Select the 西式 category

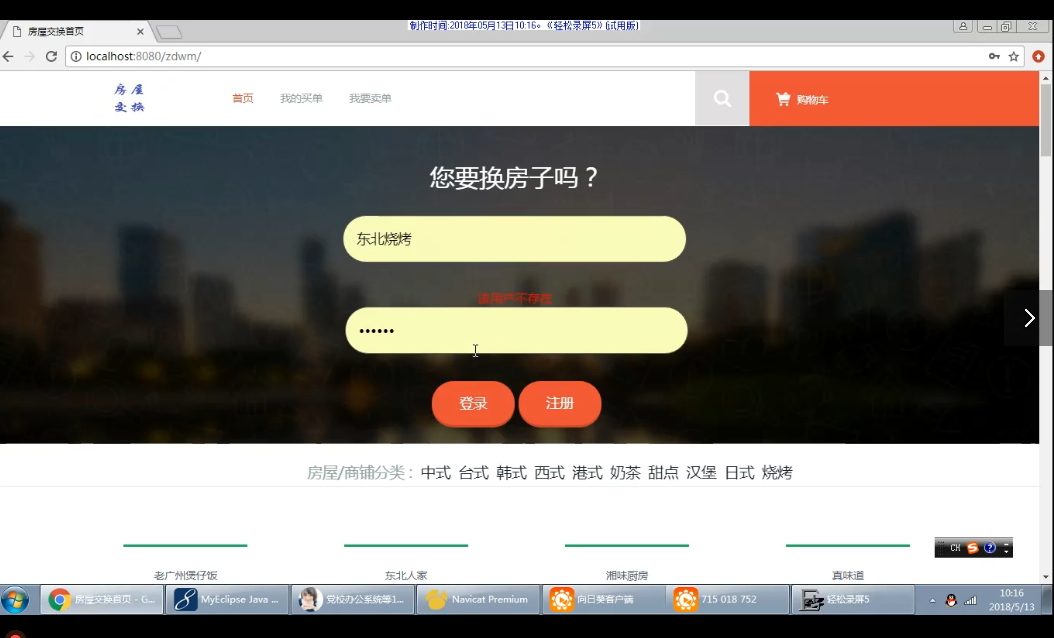coord(549,473)
